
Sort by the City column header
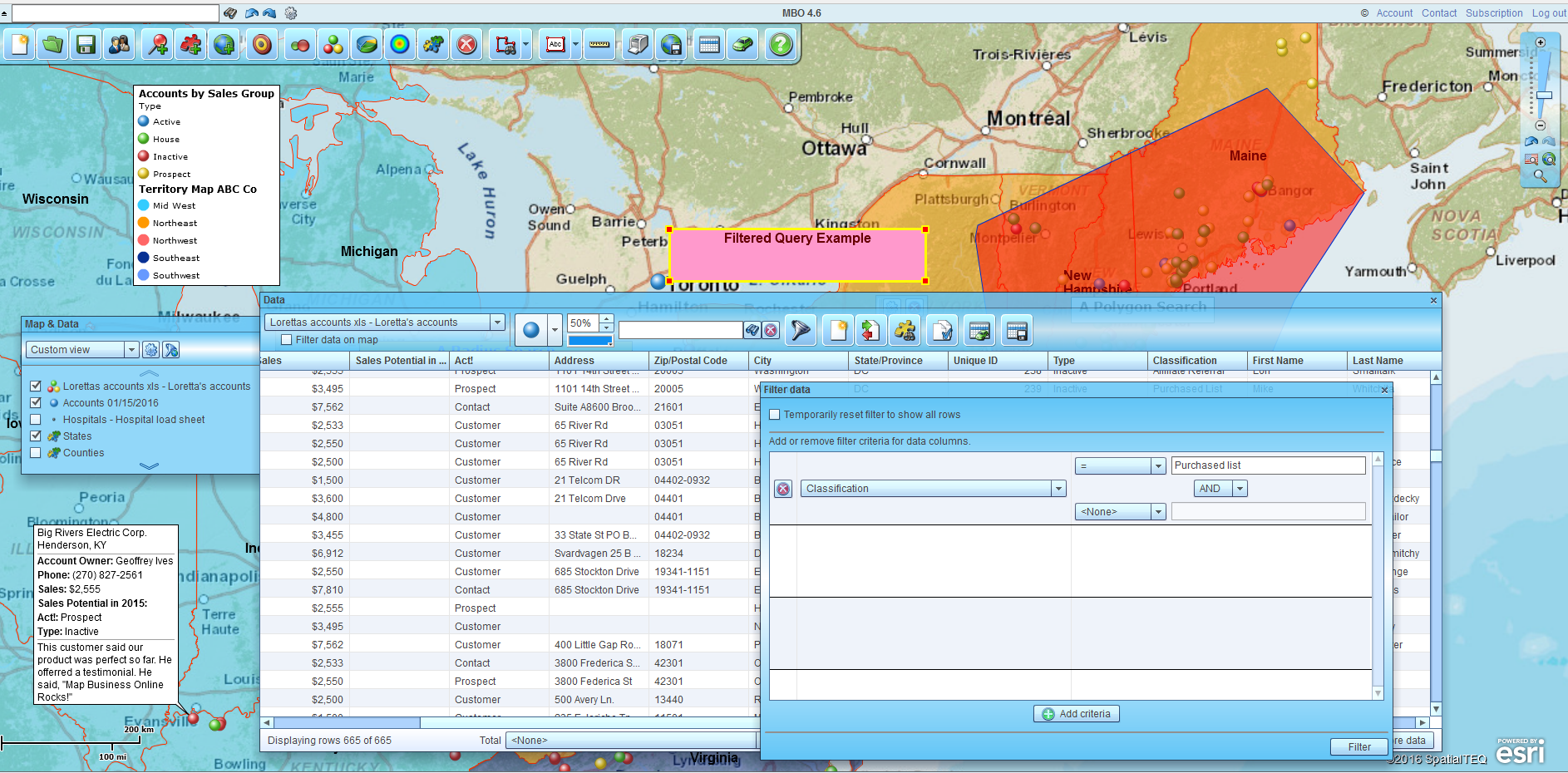[x=798, y=361]
